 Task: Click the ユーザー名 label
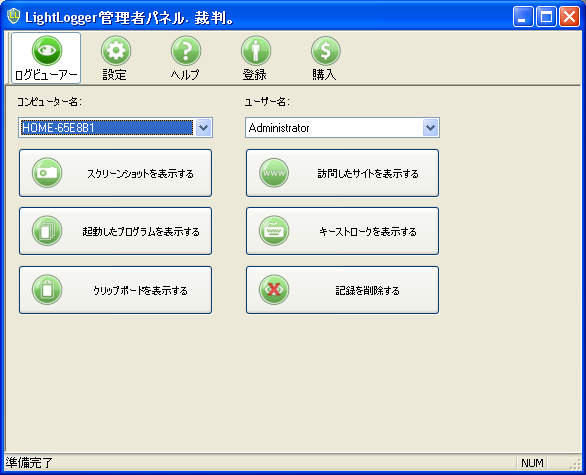267,102
